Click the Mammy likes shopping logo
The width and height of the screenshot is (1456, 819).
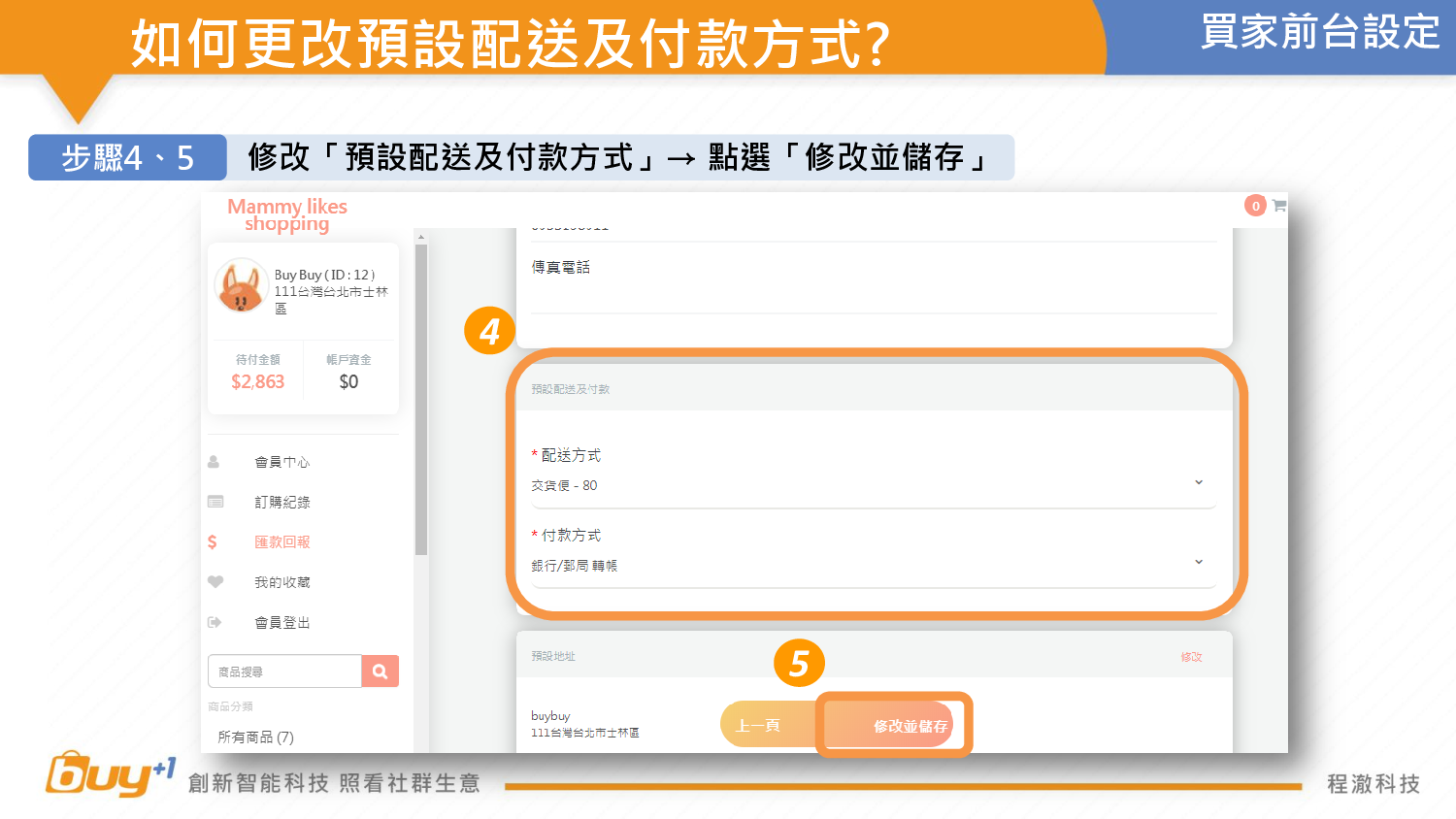coord(287,214)
